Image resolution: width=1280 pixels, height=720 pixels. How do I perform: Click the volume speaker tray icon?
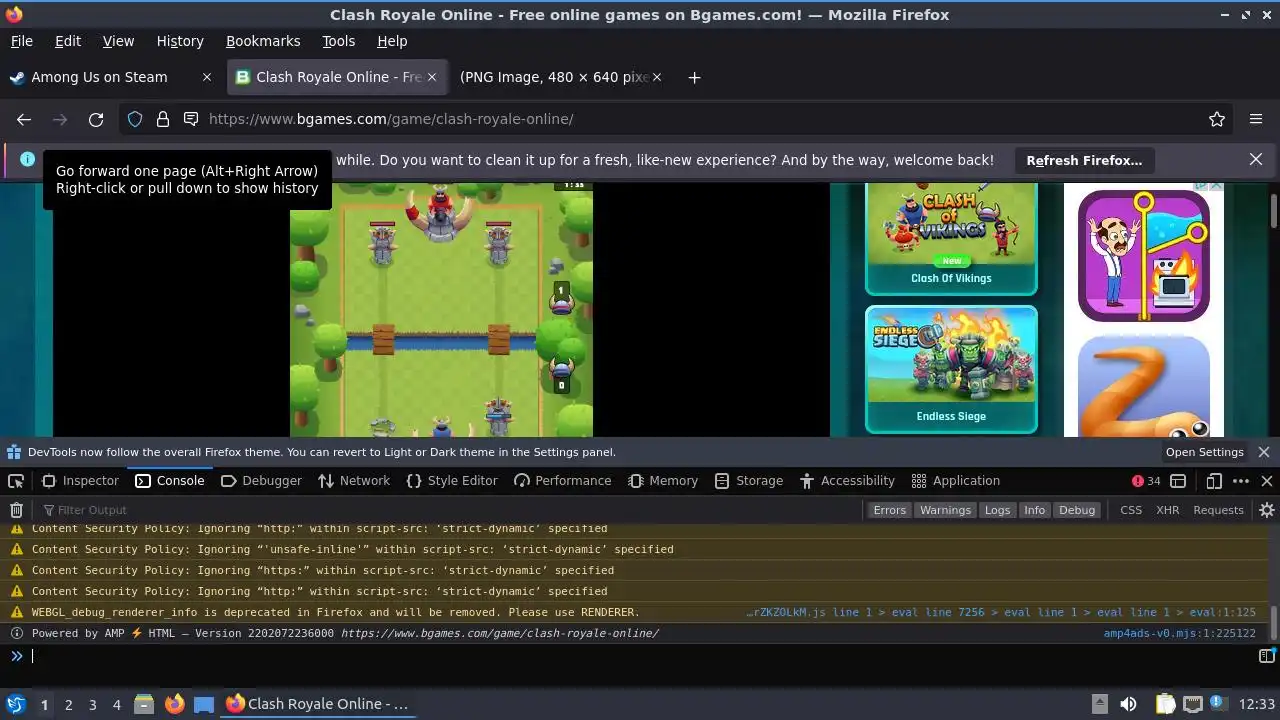(x=1128, y=704)
